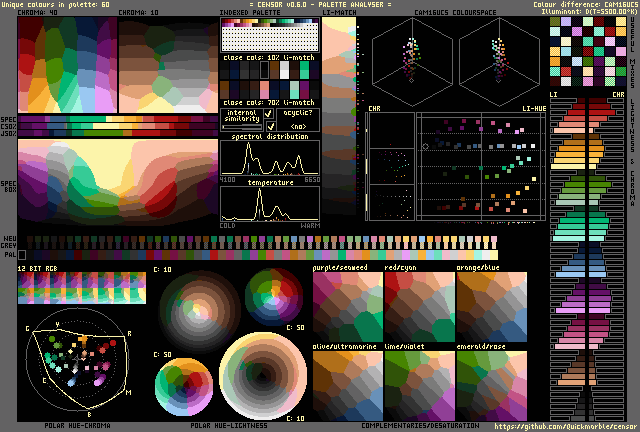Click the CAM16UCS COLOURSPACE heading

click(456, 13)
